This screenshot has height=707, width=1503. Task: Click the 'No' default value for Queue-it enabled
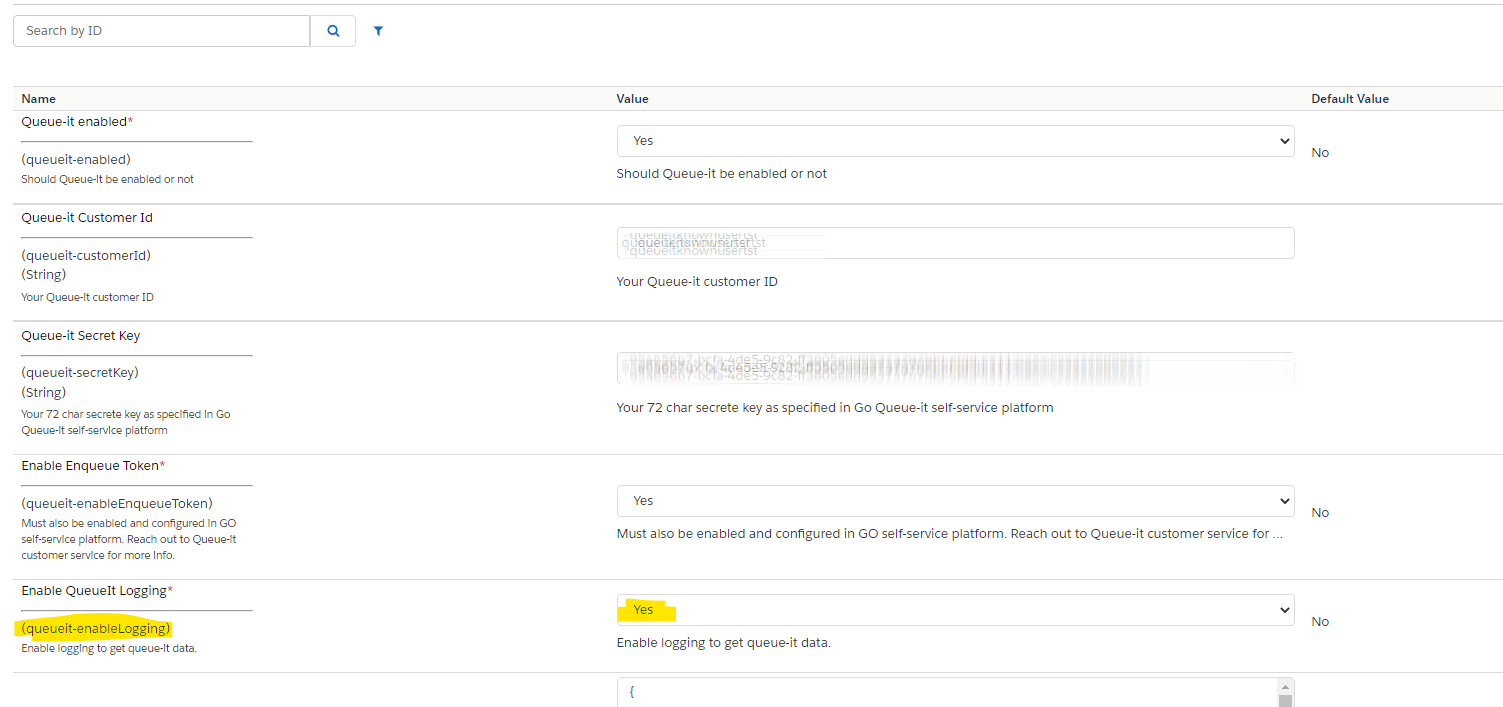1320,153
